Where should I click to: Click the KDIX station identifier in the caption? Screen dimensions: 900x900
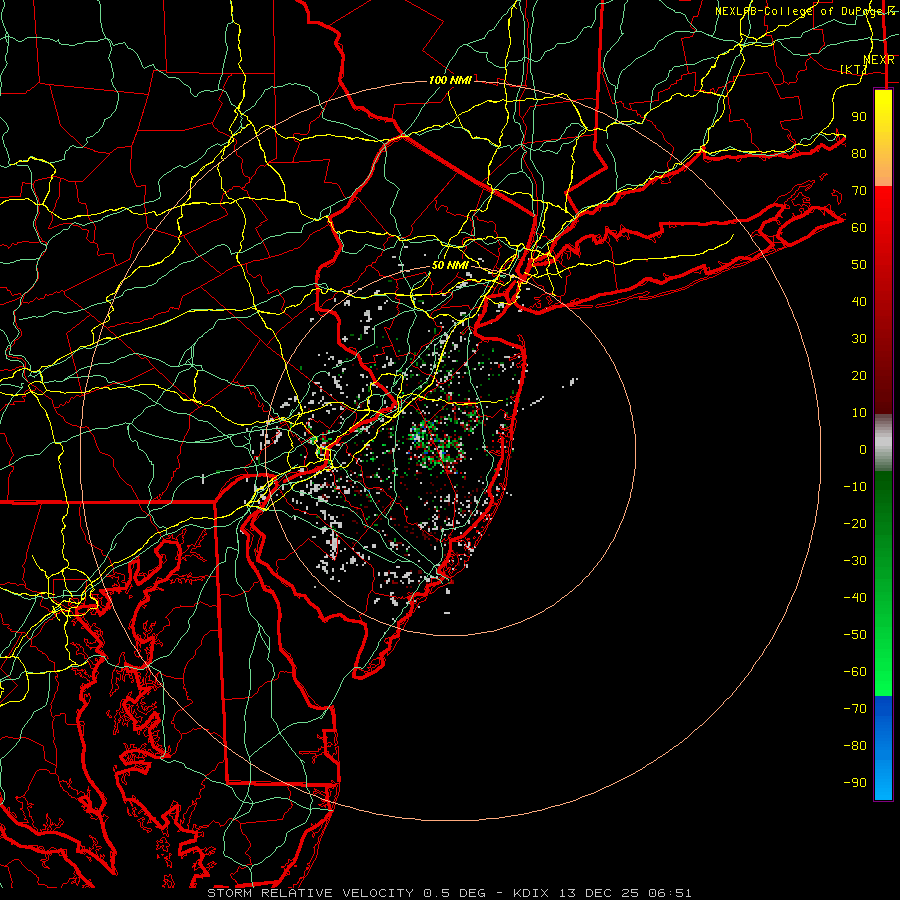tap(530, 893)
